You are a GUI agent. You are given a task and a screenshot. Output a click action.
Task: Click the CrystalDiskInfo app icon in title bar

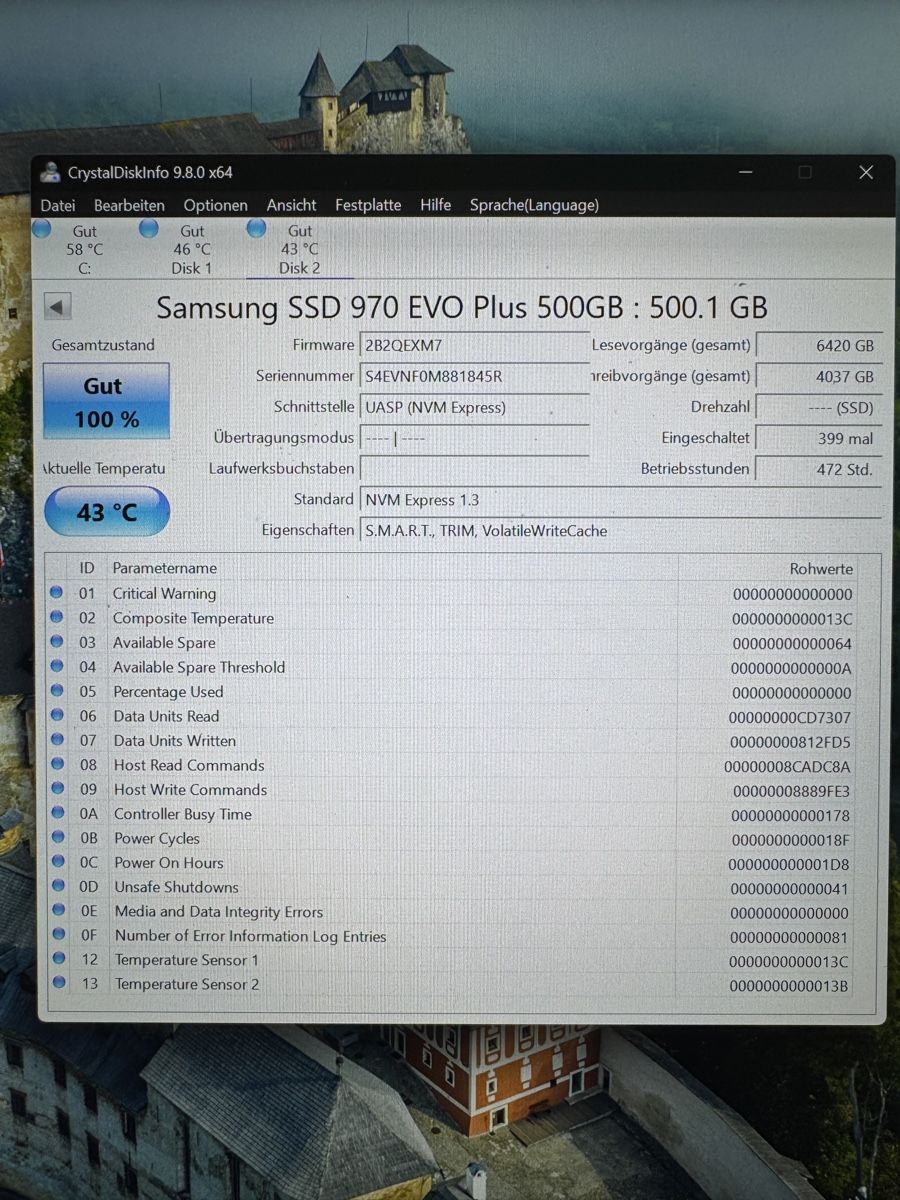coord(50,172)
